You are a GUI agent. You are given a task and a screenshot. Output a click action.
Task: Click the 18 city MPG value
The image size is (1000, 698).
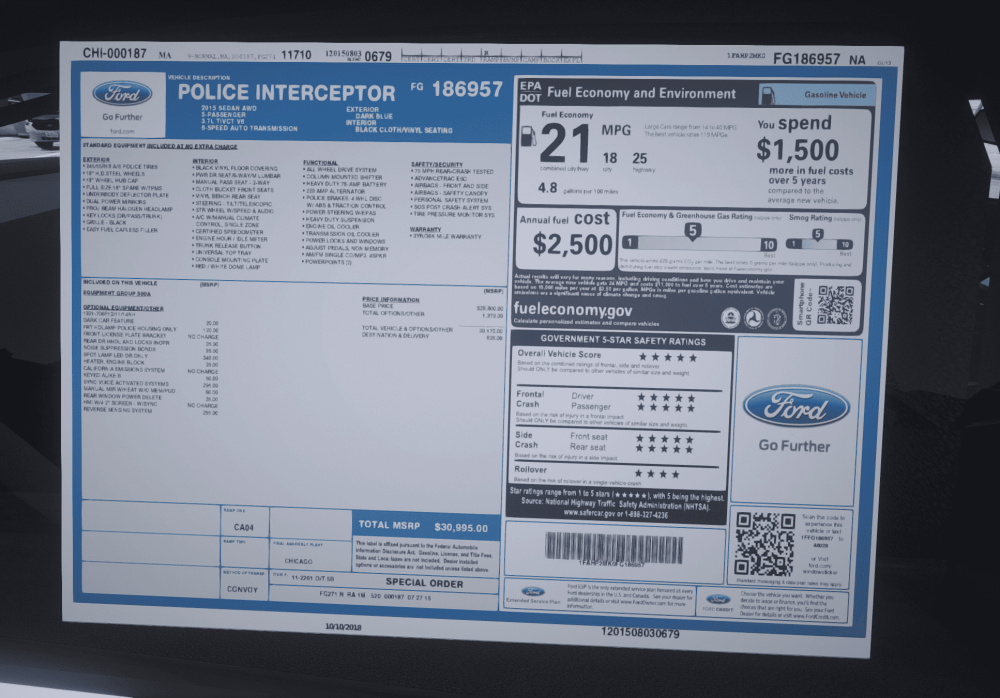pyautogui.click(x=610, y=158)
